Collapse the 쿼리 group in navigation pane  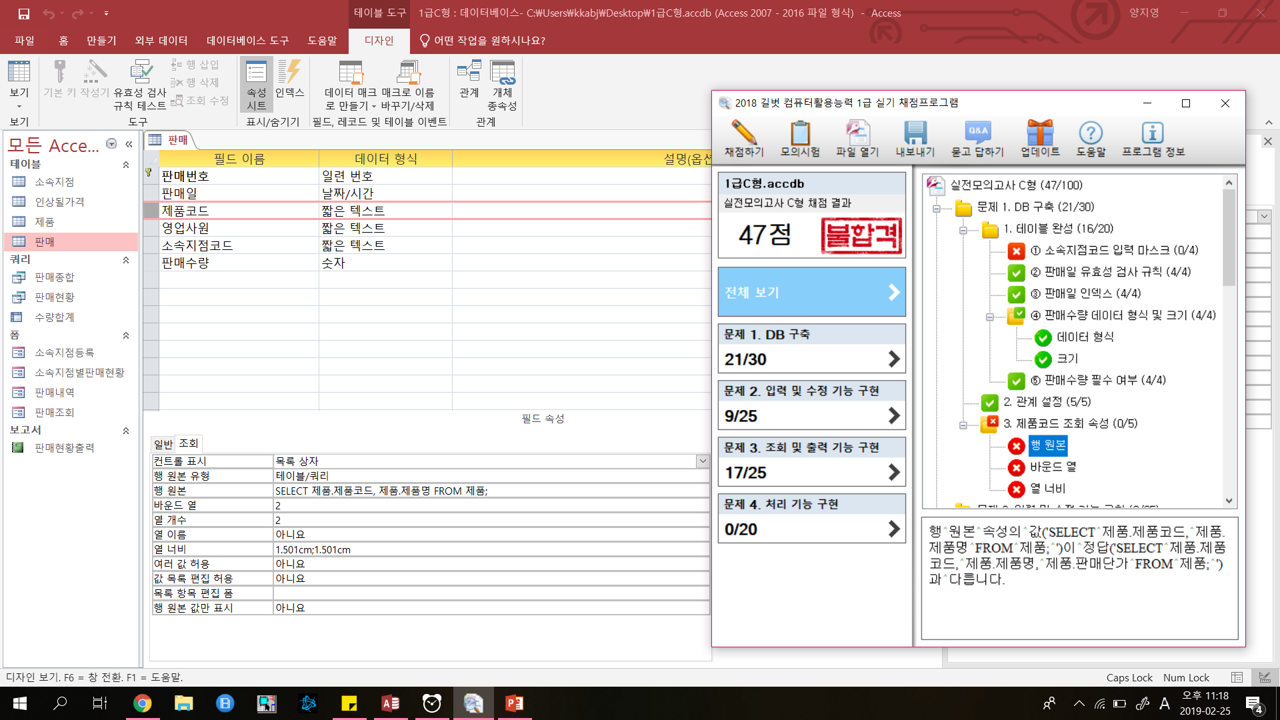[126, 260]
